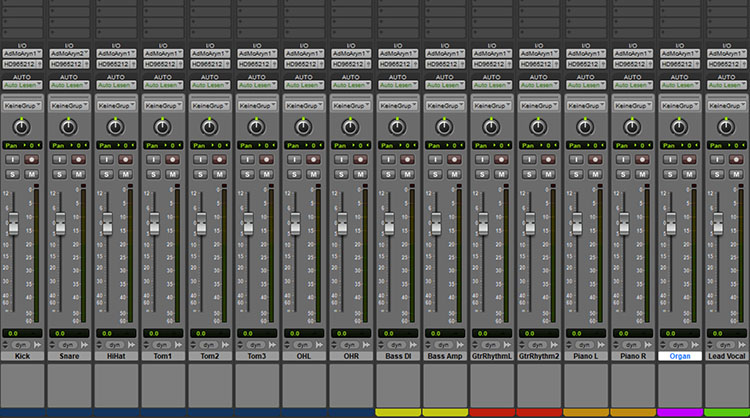Toggle input monitoring on OHR track

point(341,160)
